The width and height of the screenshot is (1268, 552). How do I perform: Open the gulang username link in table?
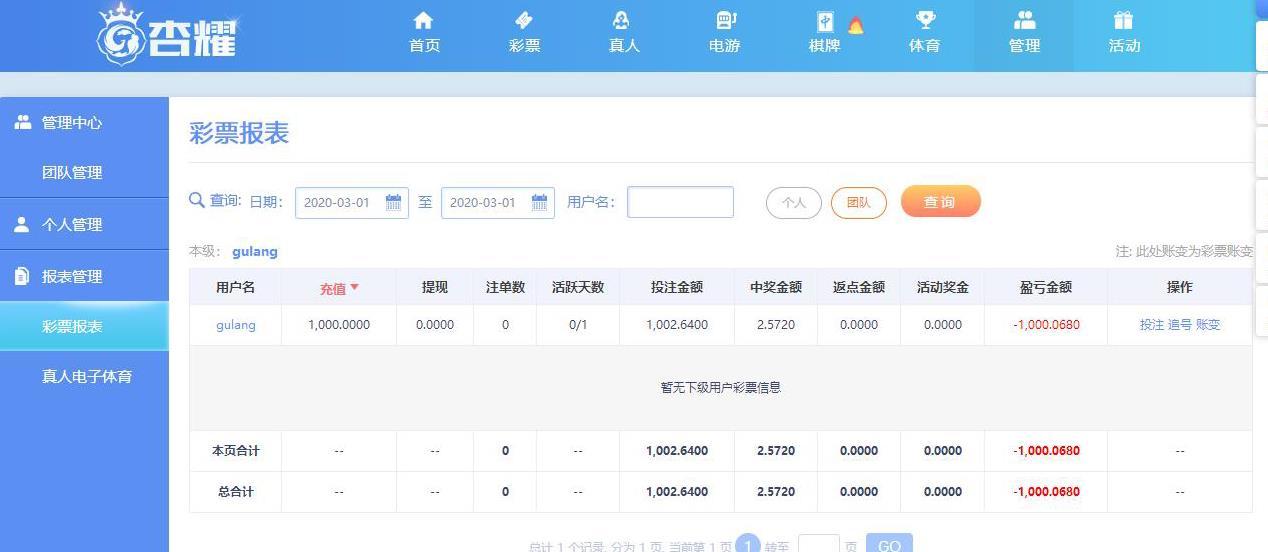(236, 325)
